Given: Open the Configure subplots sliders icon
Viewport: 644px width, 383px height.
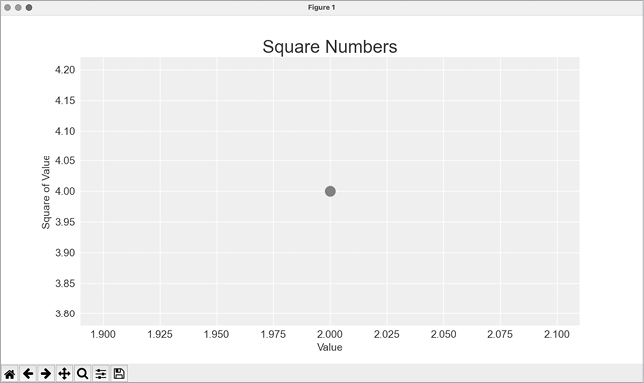Looking at the screenshot, I should 101,374.
